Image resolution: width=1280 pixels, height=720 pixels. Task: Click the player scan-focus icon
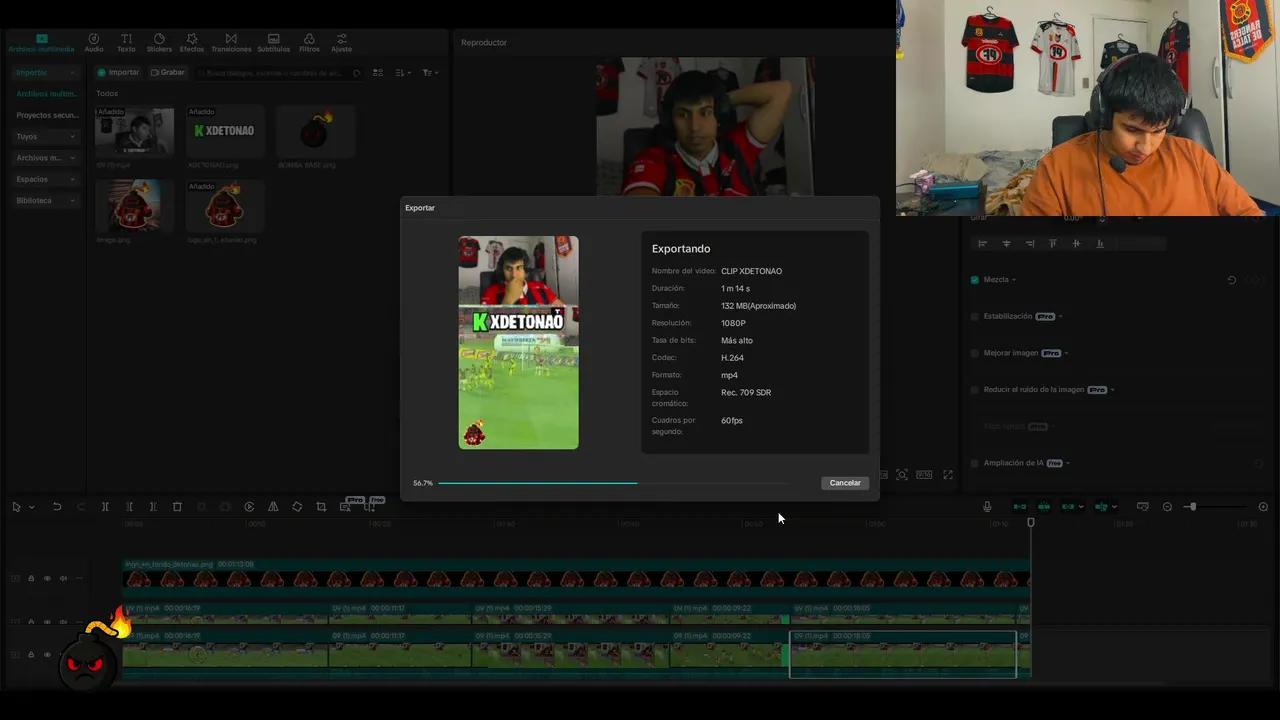(902, 475)
